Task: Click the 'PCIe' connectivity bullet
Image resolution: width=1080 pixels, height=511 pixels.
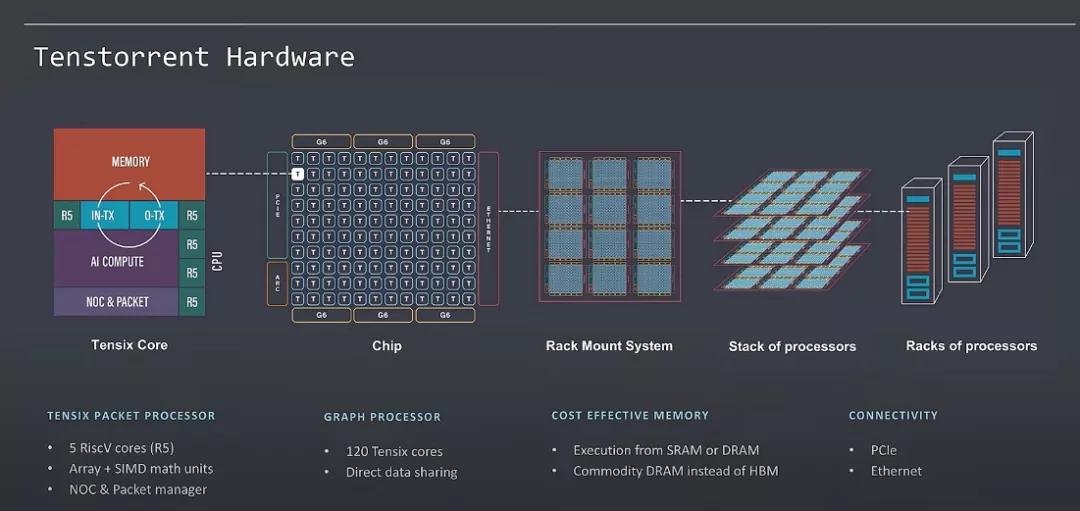Action: pyautogui.click(x=884, y=450)
